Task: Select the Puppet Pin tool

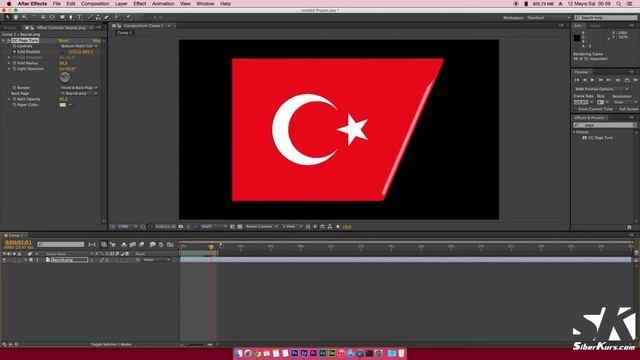Action: click(x=128, y=18)
